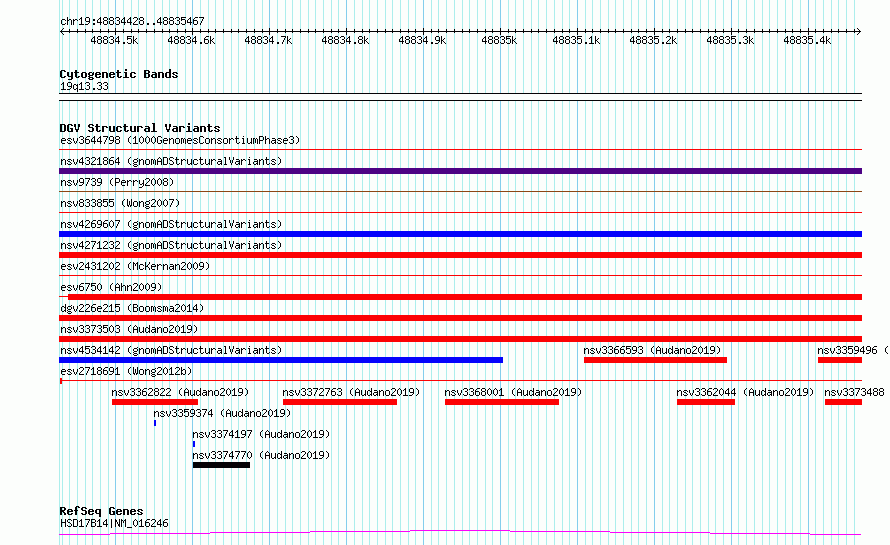Select the 19q13.33 band label
The height and width of the screenshot is (545, 890).
coord(84,86)
